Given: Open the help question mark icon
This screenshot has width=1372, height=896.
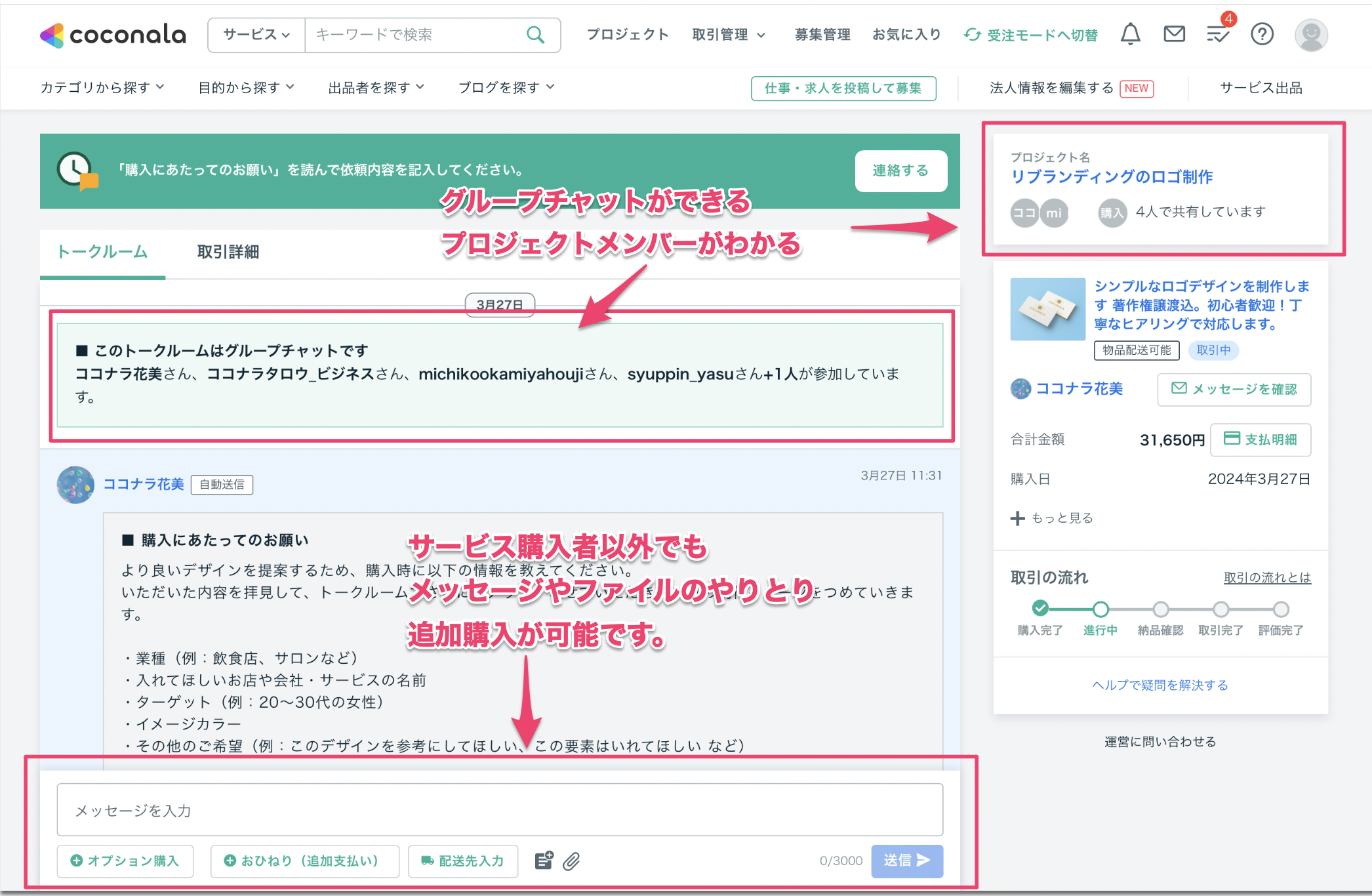Looking at the screenshot, I should tap(1262, 34).
